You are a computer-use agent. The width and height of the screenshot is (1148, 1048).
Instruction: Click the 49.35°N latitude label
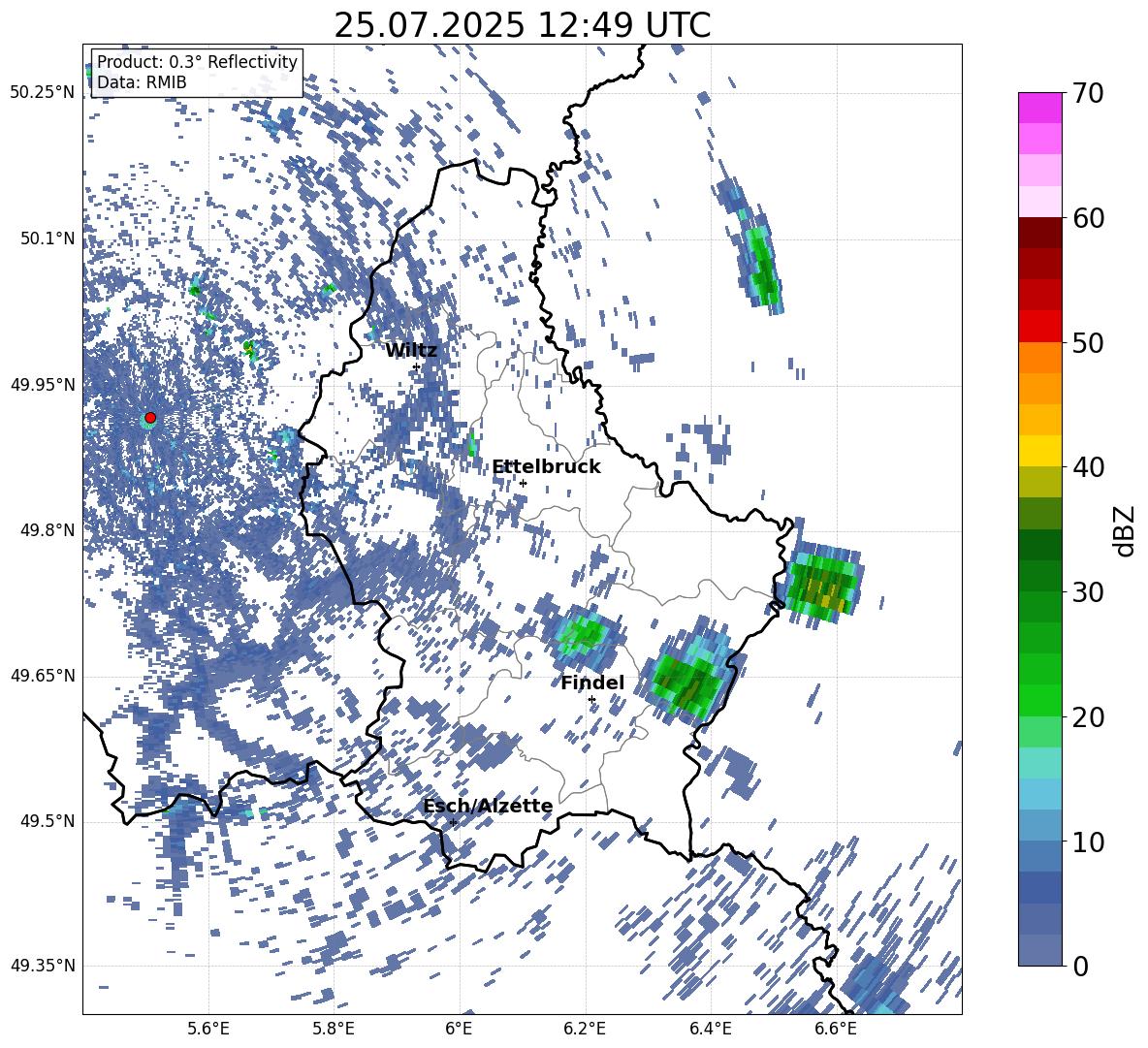point(43,966)
